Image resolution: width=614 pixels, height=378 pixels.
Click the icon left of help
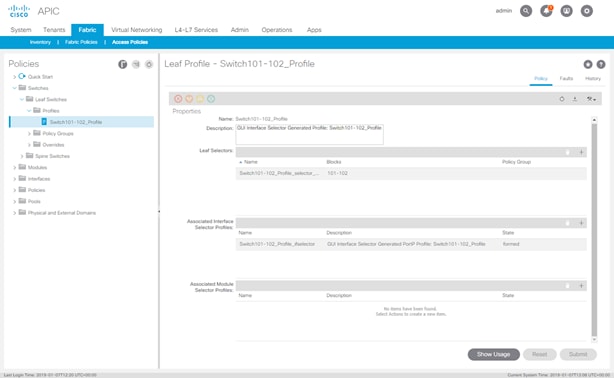click(588, 64)
